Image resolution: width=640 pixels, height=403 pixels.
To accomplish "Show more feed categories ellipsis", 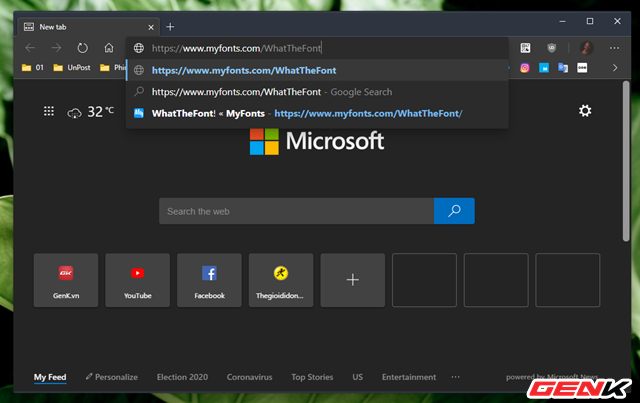I will 456,377.
